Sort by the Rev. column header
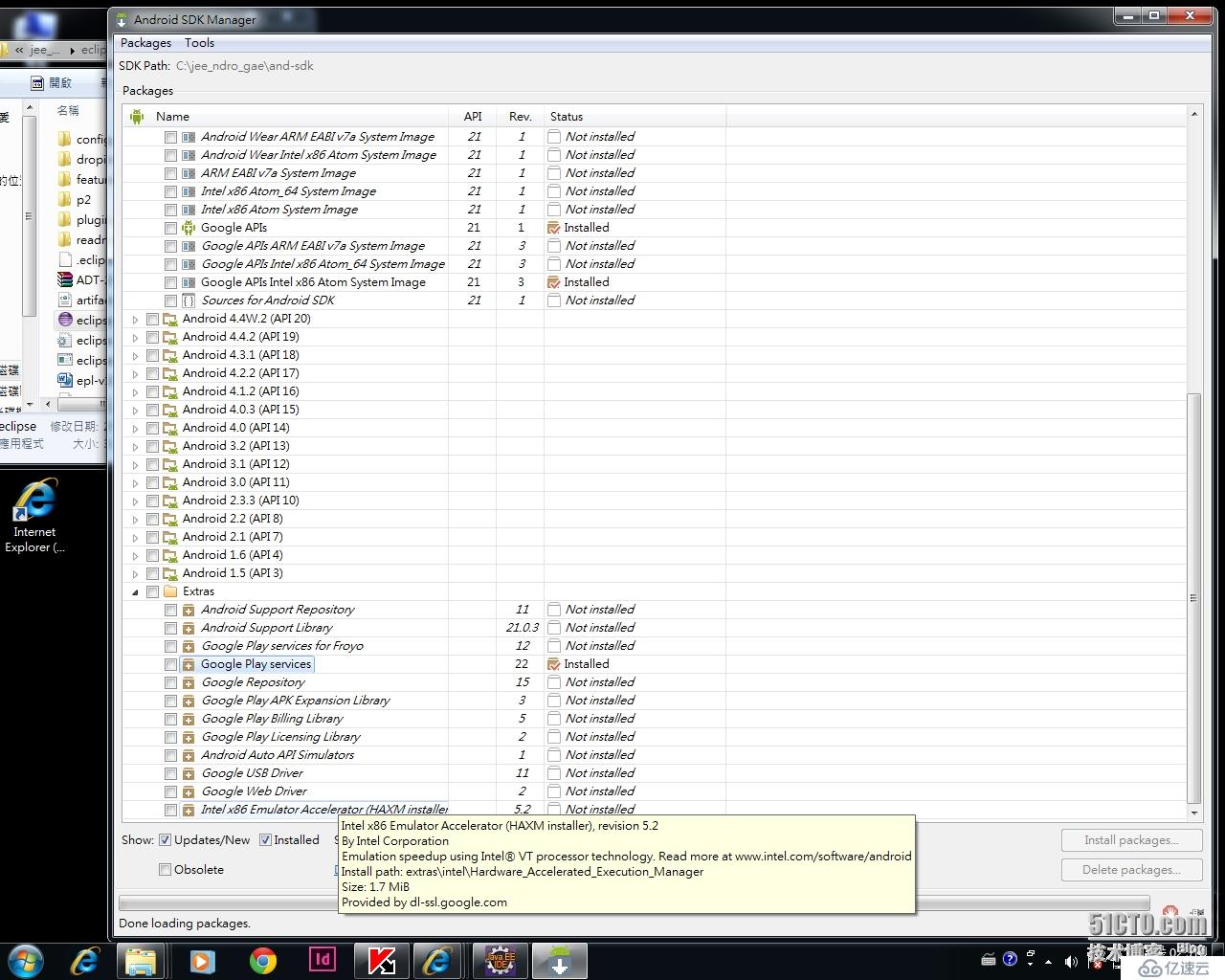Screen dimensions: 1225x980 click(520, 117)
